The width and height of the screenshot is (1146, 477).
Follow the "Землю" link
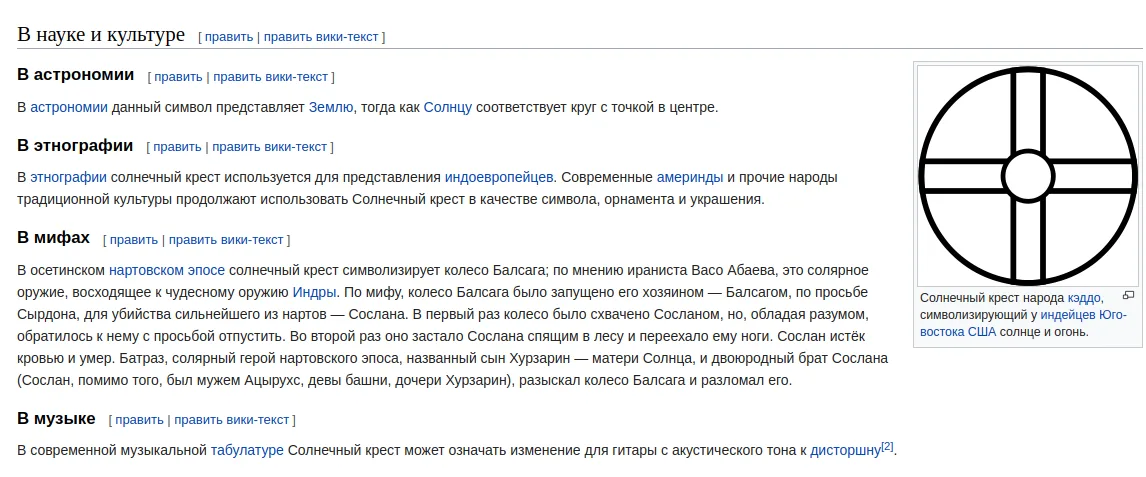point(331,107)
